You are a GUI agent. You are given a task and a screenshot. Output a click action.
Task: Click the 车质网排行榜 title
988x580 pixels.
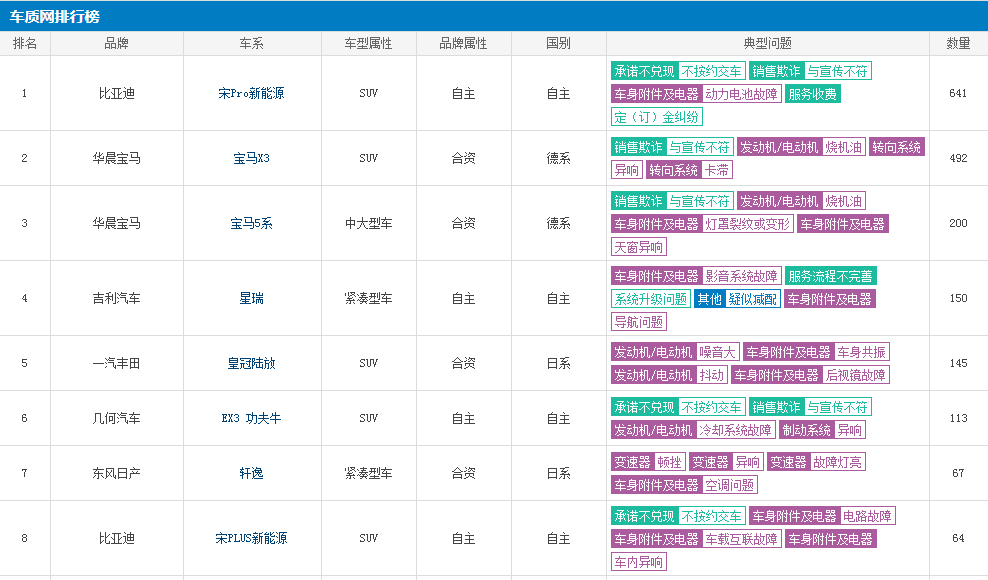54,16
